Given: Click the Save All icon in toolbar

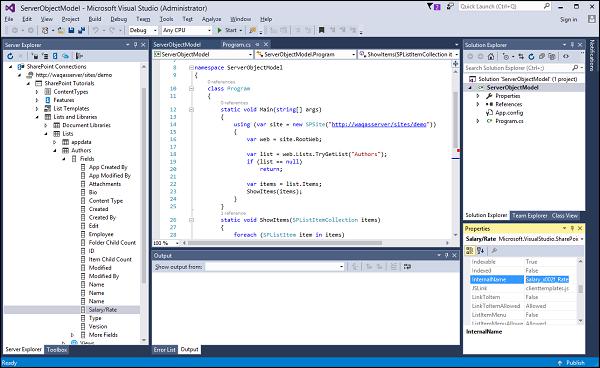Looking at the screenshot, I should click(82, 30).
